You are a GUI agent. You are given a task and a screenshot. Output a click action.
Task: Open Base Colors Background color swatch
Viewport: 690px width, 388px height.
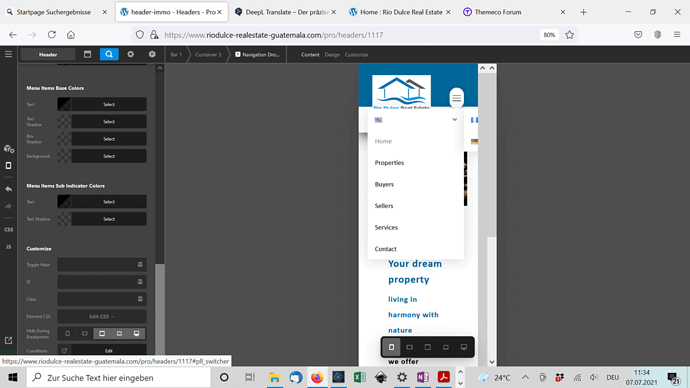tap(64, 156)
